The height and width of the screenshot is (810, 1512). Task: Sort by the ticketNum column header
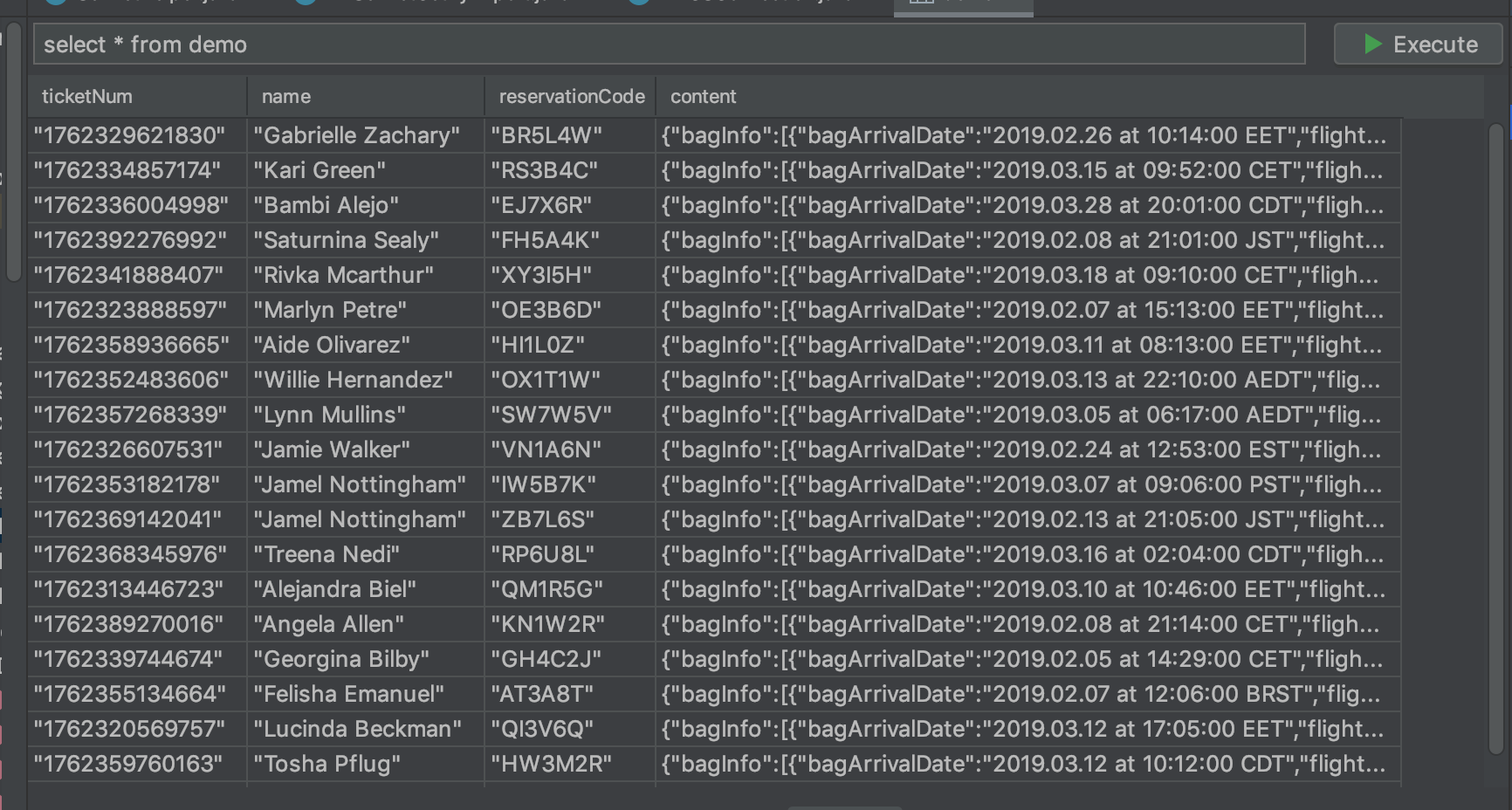tap(87, 97)
